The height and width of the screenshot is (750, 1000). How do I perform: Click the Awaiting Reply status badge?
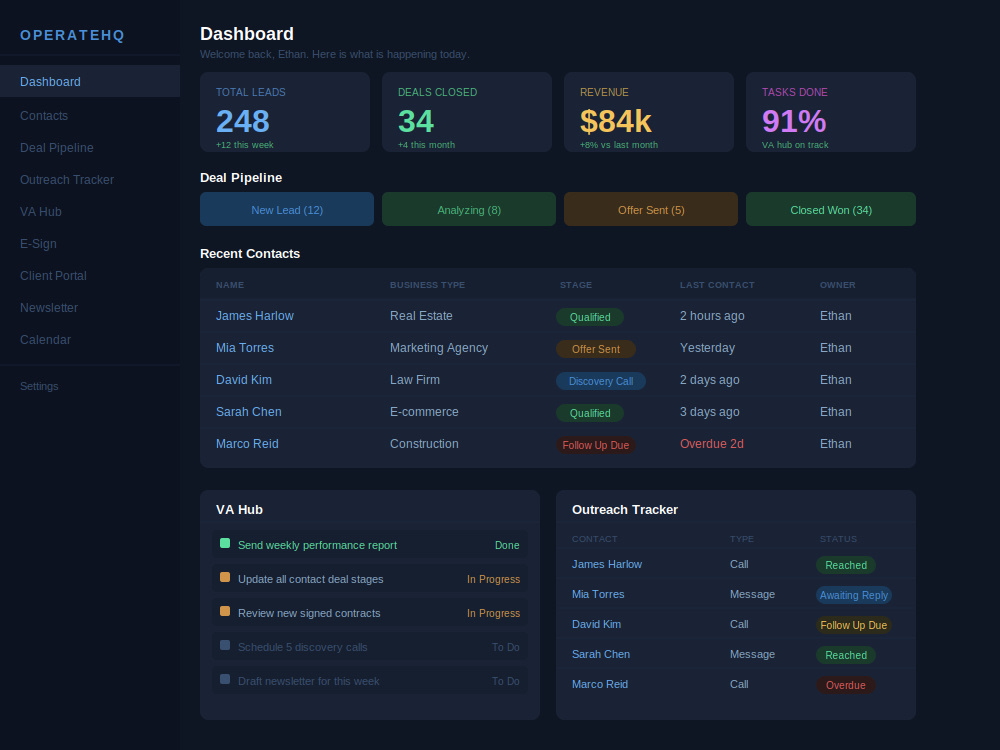853,595
